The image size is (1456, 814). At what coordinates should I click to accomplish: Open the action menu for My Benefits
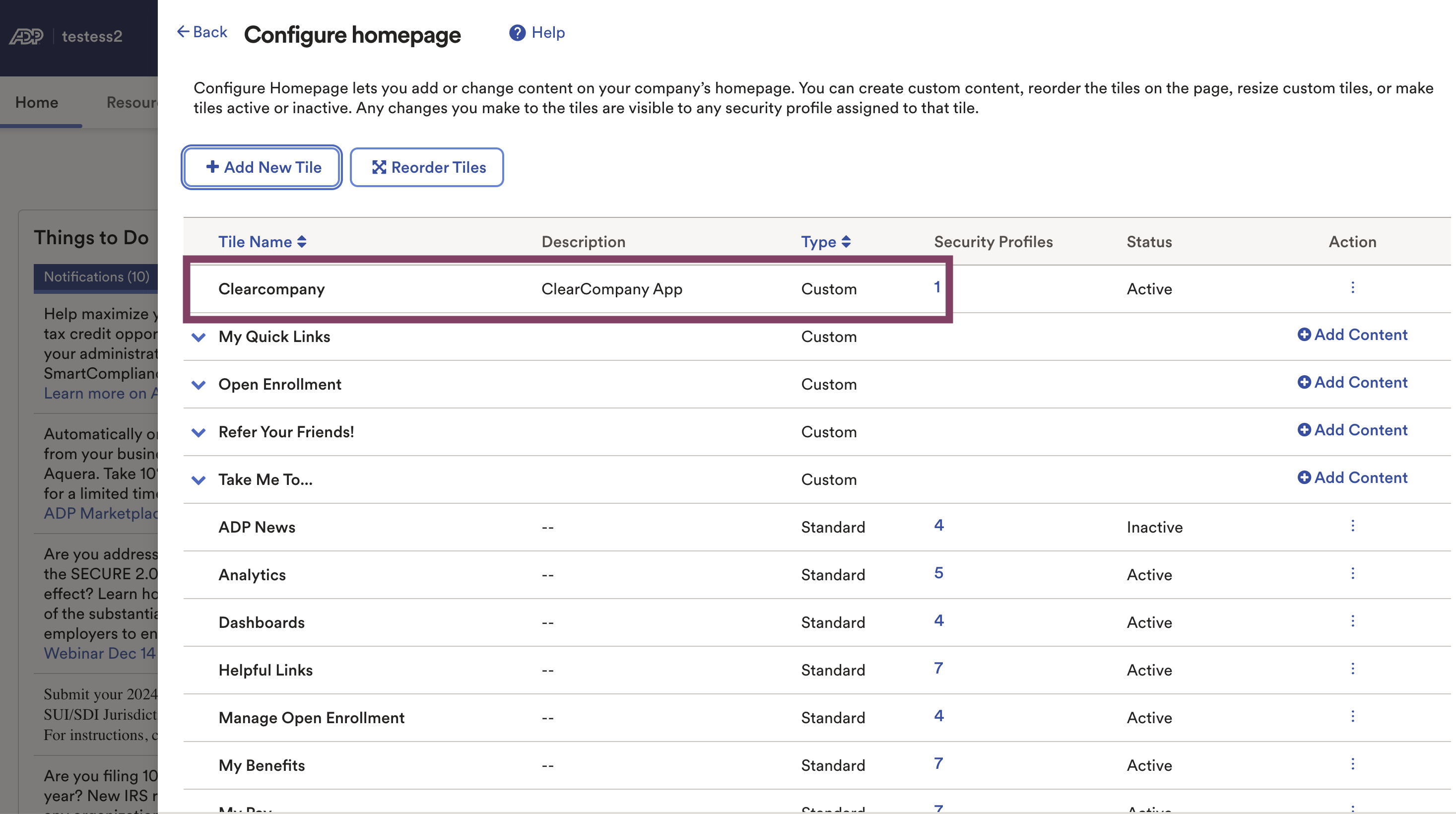[x=1353, y=764]
